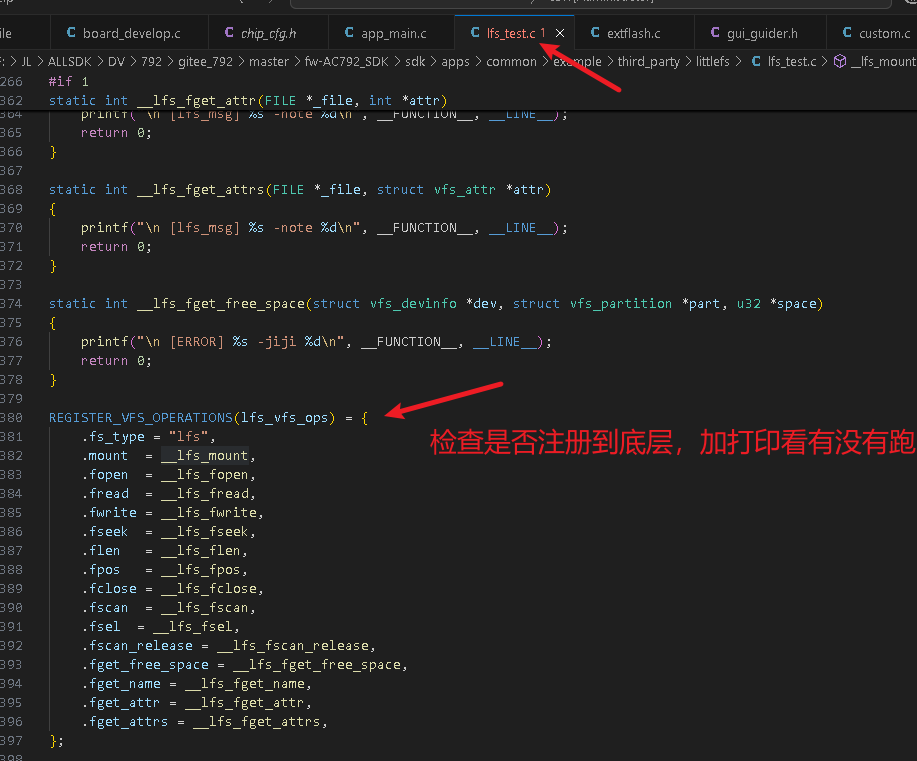Open the chip_cfg.h tab
This screenshot has width=917, height=761.
pyautogui.click(x=268, y=33)
